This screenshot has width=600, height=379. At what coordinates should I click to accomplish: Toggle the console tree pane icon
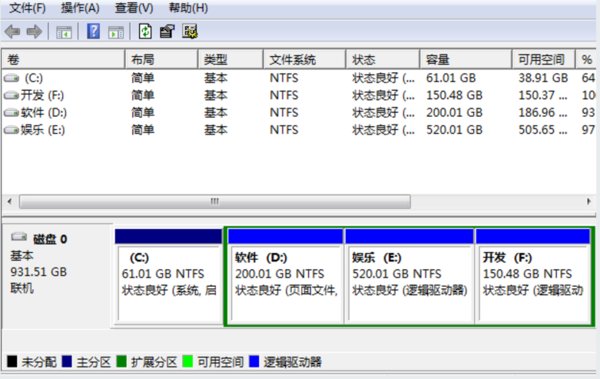coord(64,32)
